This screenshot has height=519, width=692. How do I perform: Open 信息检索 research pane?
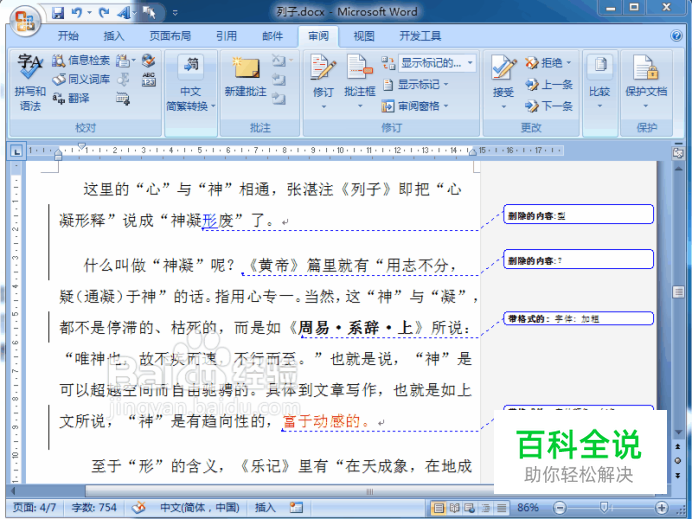[81, 60]
